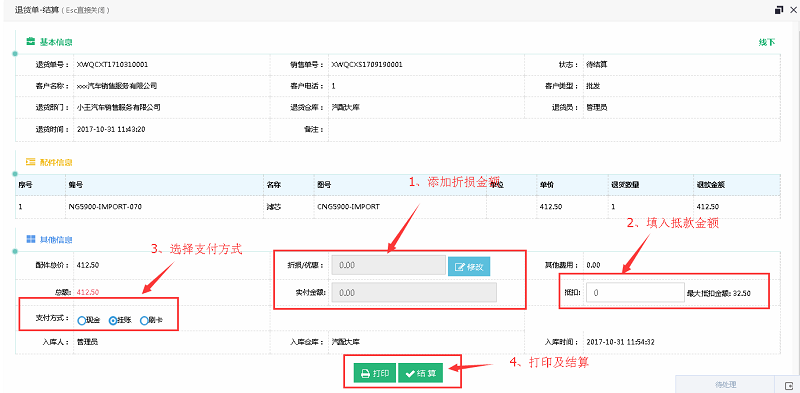Click return department 小王汽车销售服务有限公司
This screenshot has width=800, height=393.
tap(118, 108)
